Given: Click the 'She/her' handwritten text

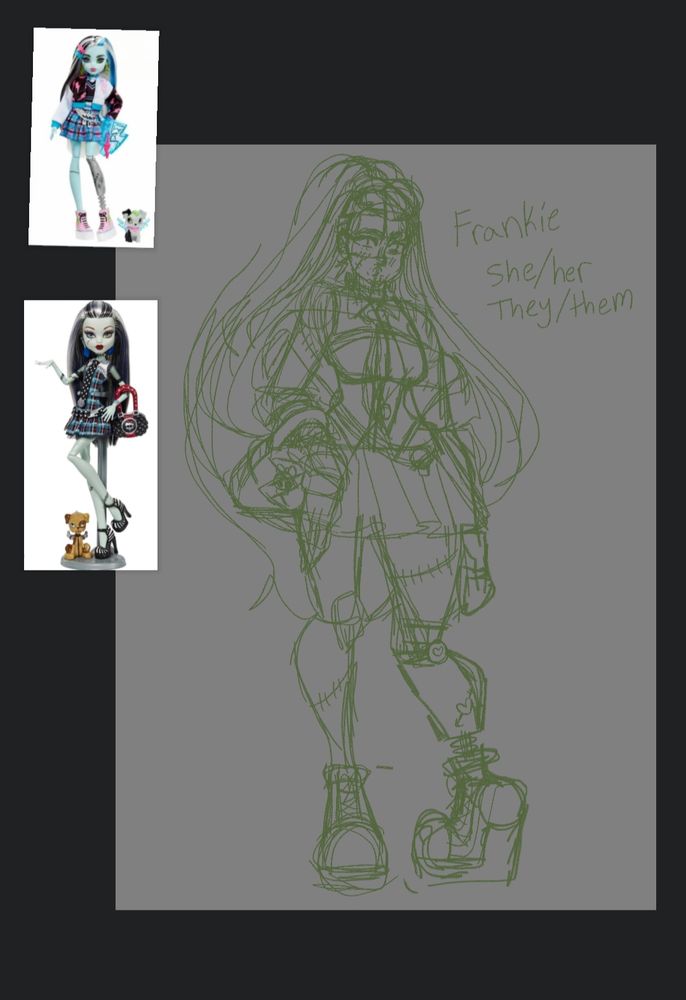Looking at the screenshot, I should pos(539,272).
